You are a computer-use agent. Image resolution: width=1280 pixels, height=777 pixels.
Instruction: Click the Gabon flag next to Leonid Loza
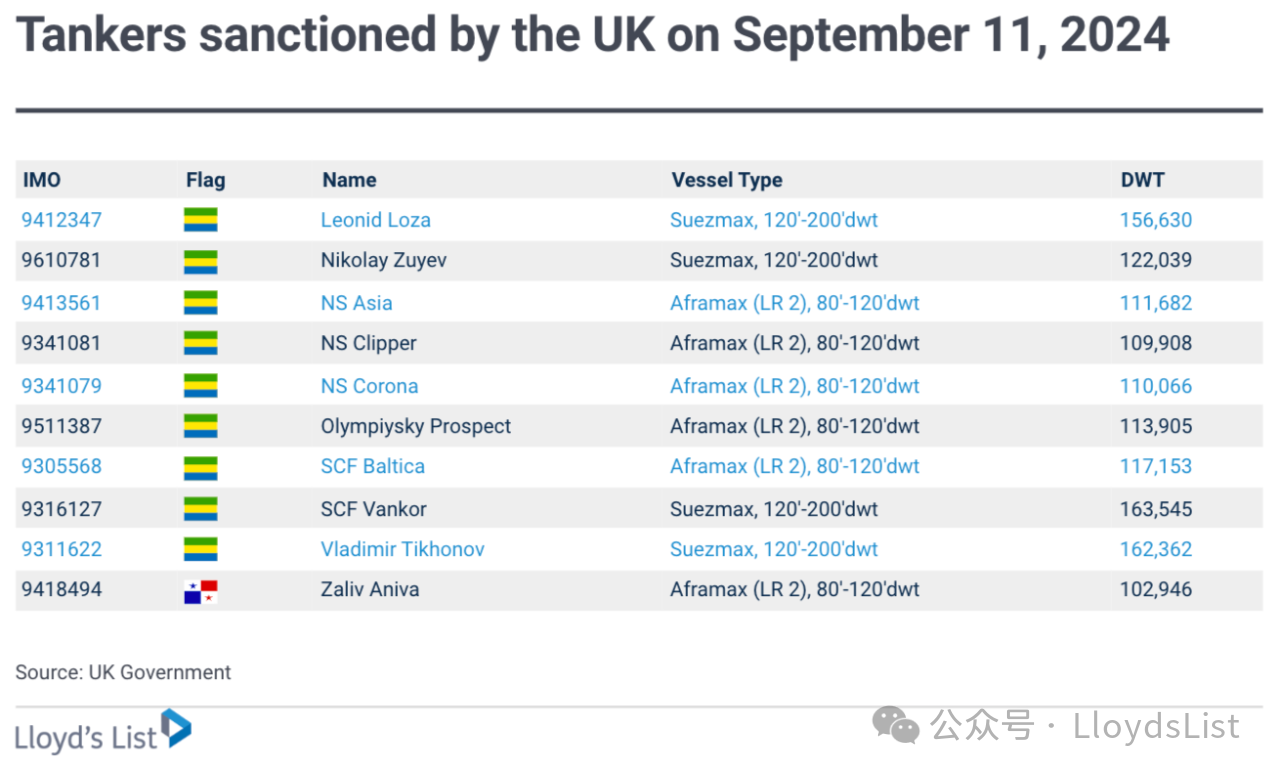(x=201, y=220)
